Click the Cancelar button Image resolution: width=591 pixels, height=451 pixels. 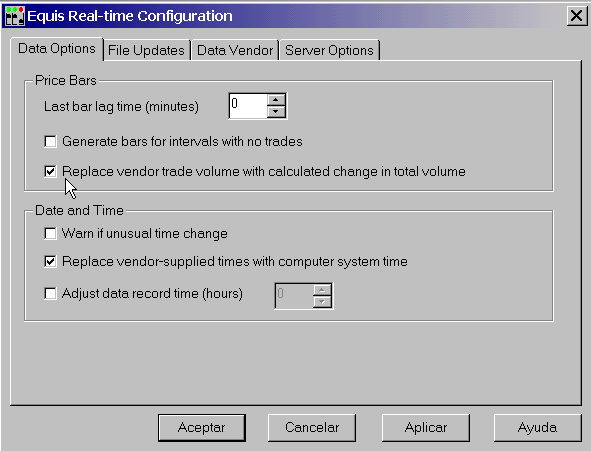point(312,428)
